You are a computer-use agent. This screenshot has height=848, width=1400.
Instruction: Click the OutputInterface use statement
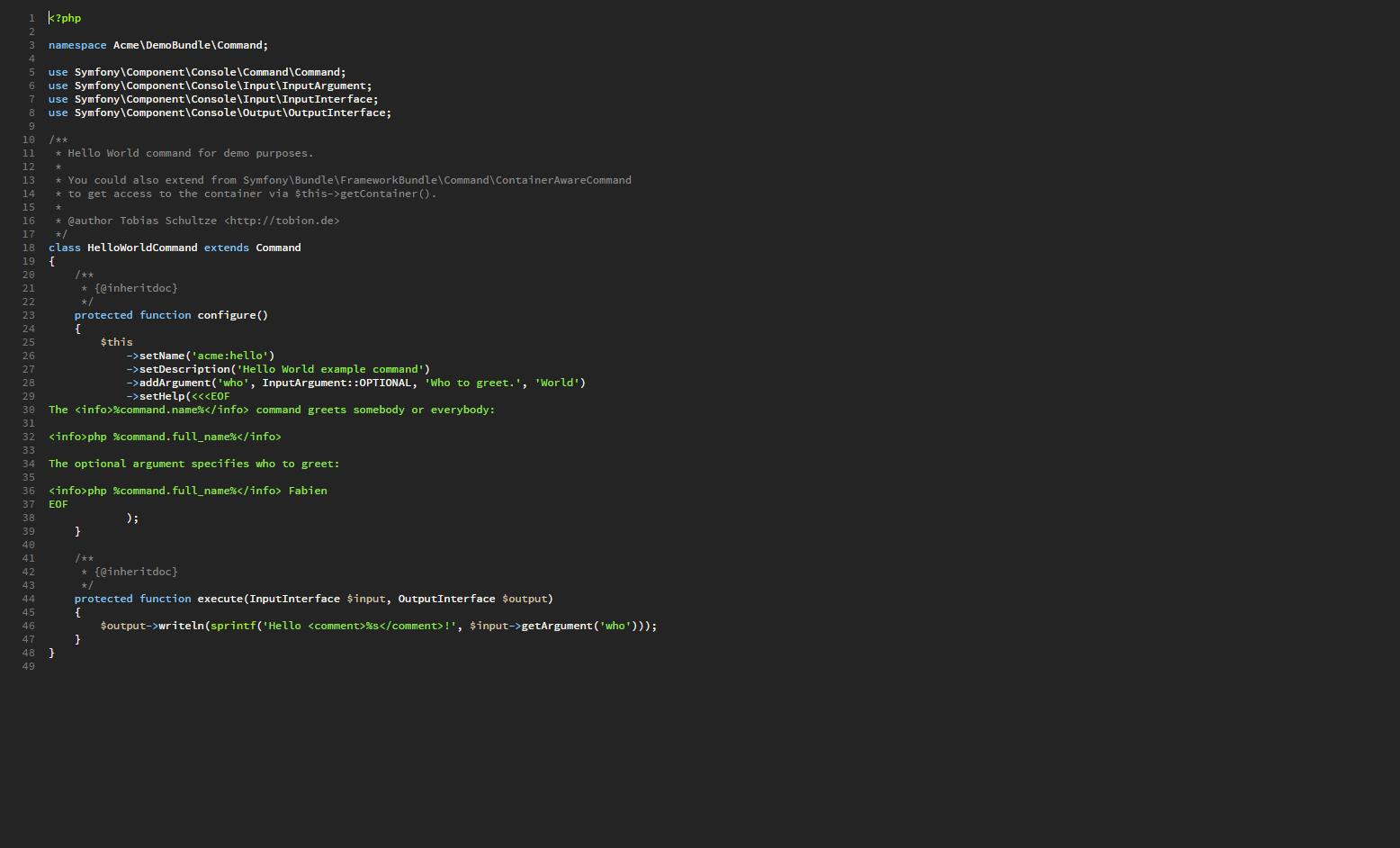point(220,113)
